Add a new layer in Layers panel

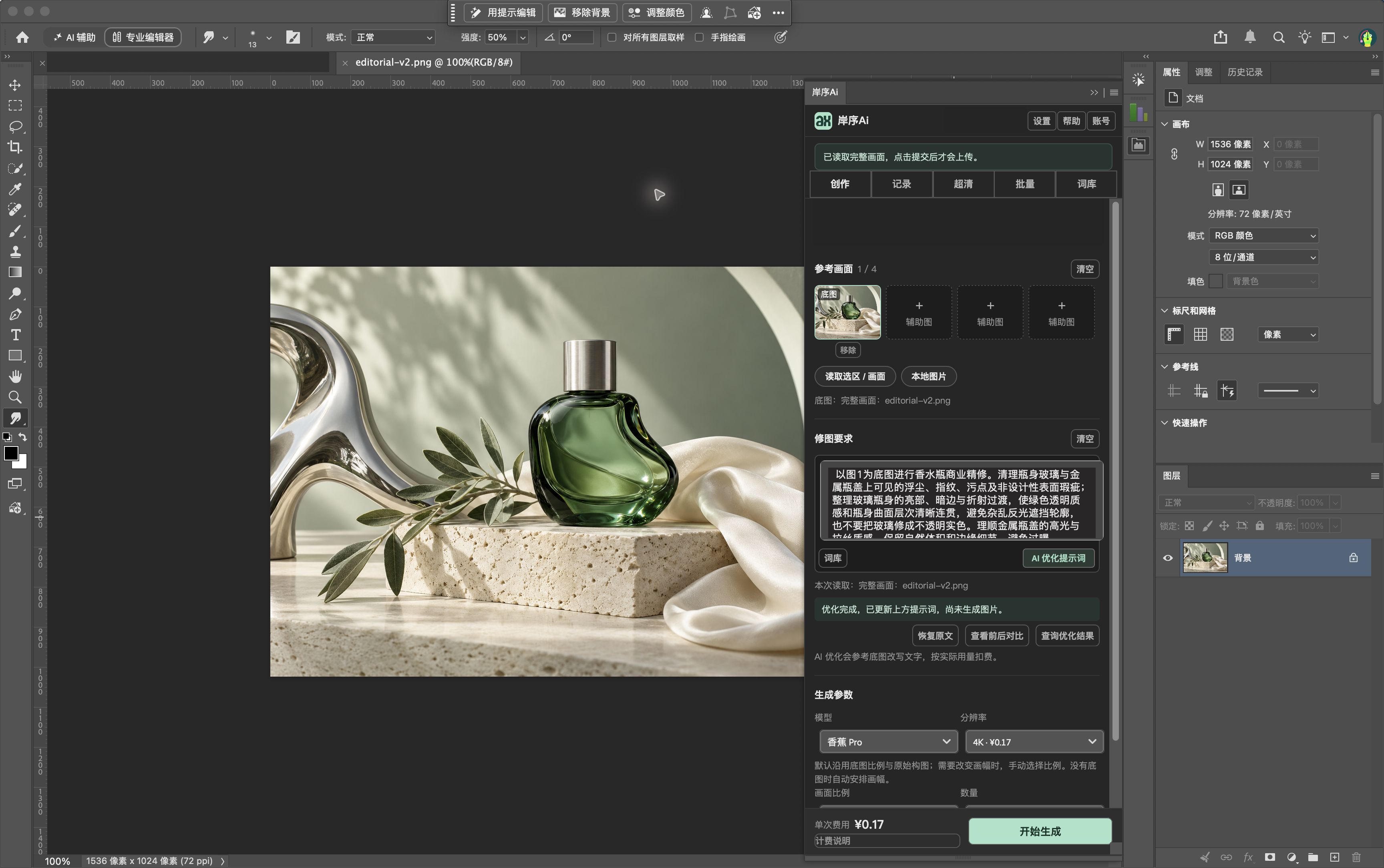1334,857
